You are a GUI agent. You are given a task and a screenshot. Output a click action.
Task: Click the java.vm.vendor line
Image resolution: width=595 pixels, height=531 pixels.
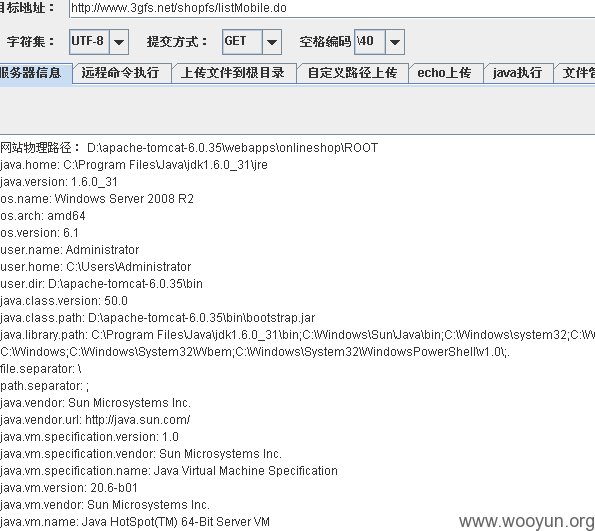pos(105,505)
